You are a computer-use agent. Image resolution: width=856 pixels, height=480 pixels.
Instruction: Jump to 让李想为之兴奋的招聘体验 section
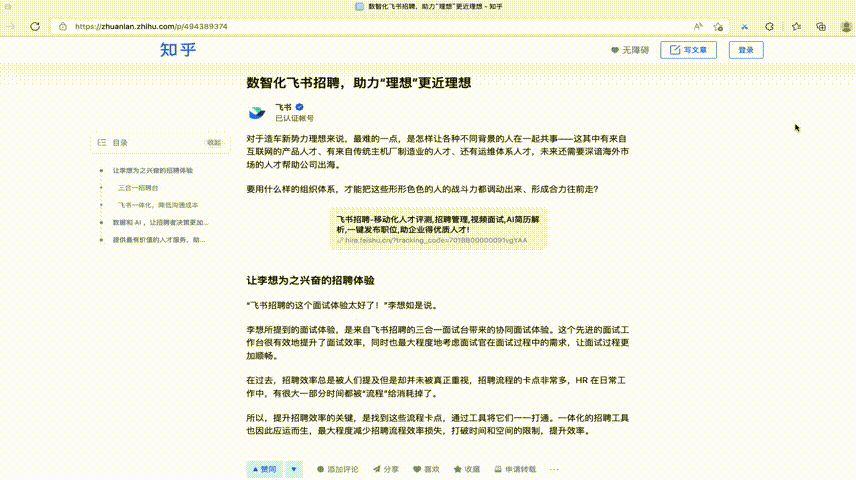click(x=153, y=170)
